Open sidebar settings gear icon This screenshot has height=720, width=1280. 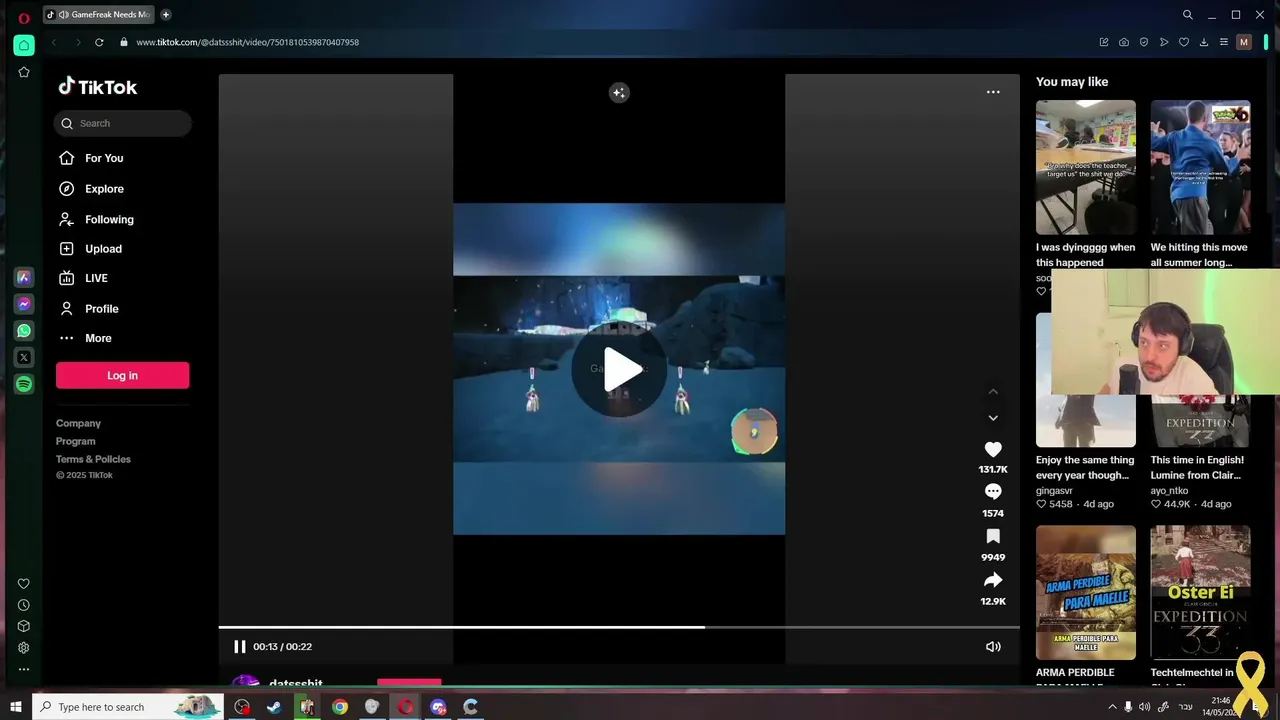pos(24,648)
